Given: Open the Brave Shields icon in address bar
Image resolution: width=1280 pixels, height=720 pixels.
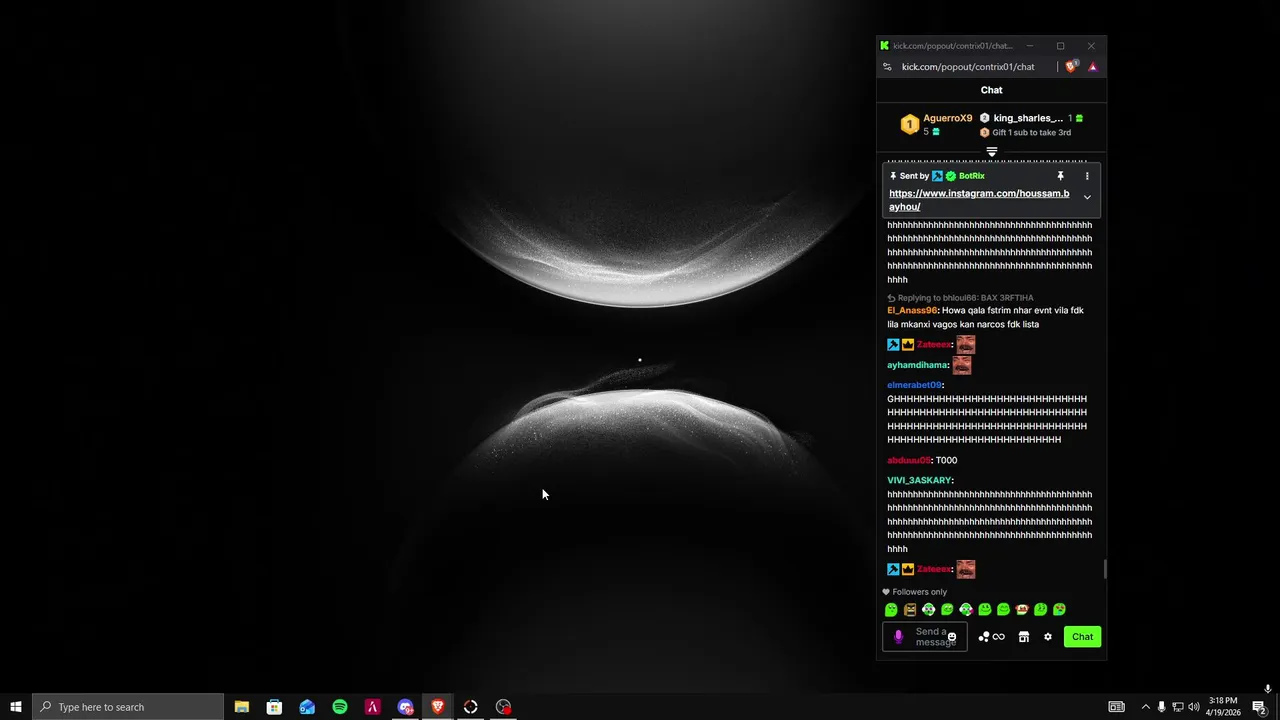Looking at the screenshot, I should click(x=1071, y=67).
